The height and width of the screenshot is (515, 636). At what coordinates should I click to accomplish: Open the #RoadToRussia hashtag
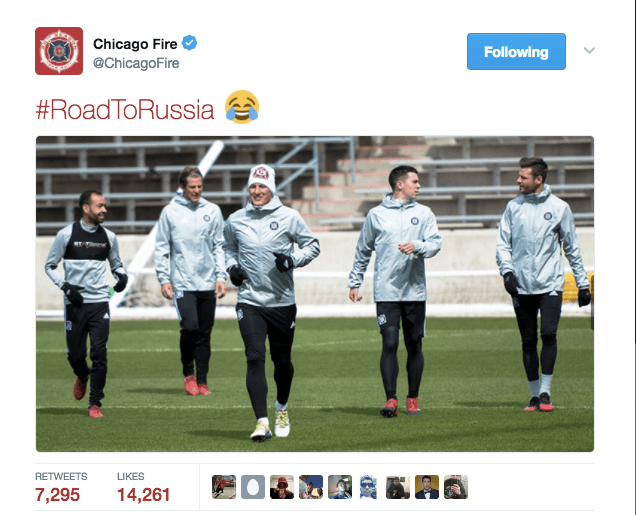pyautogui.click(x=125, y=109)
